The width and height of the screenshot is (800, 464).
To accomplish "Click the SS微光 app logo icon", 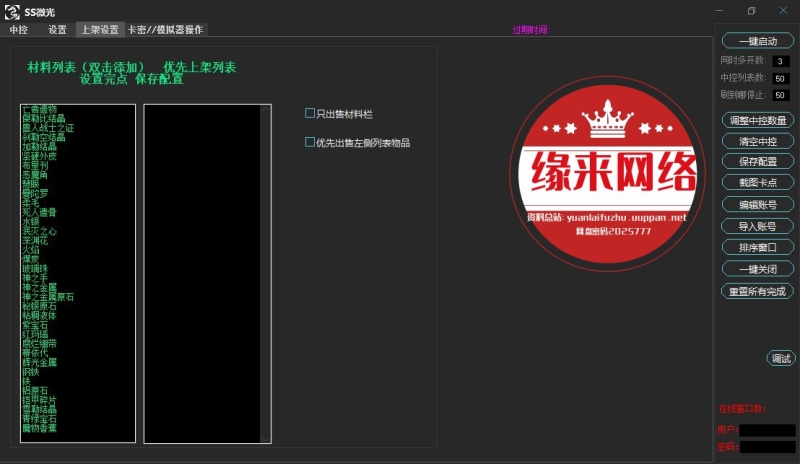I will point(12,12).
